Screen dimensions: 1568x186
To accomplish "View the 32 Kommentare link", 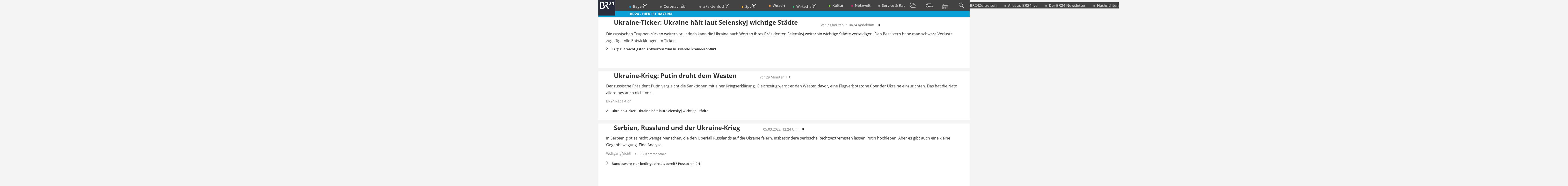I will click(653, 154).
